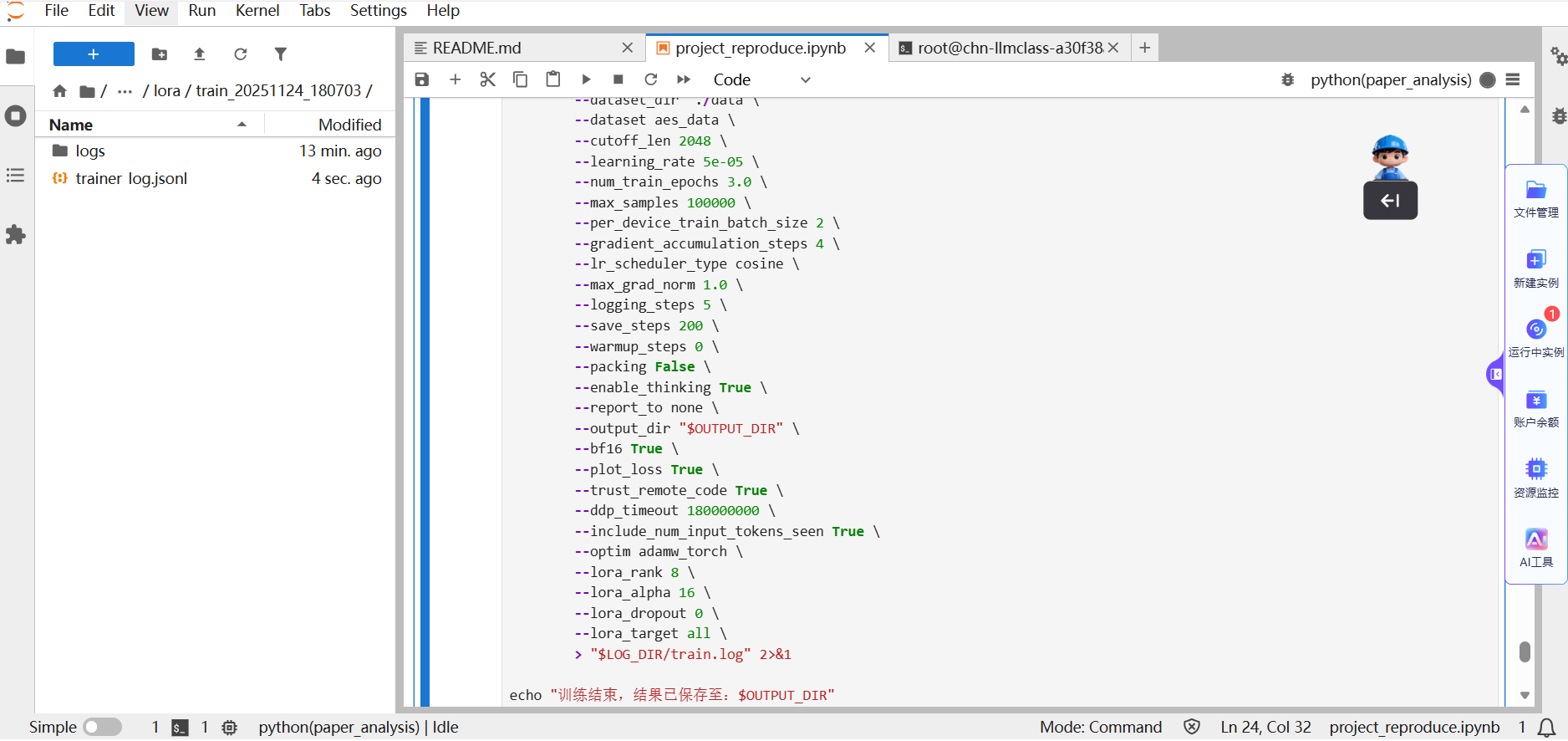Toggle file filter in file browser
This screenshot has width=1568, height=741.
coord(281,54)
